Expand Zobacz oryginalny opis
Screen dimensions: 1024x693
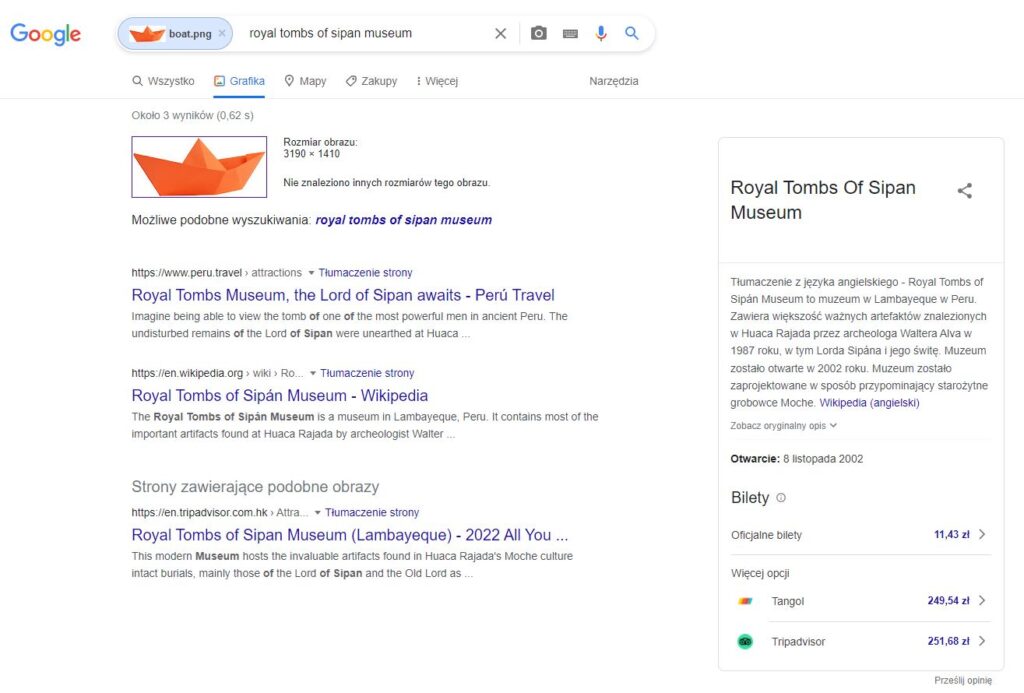(x=783, y=425)
